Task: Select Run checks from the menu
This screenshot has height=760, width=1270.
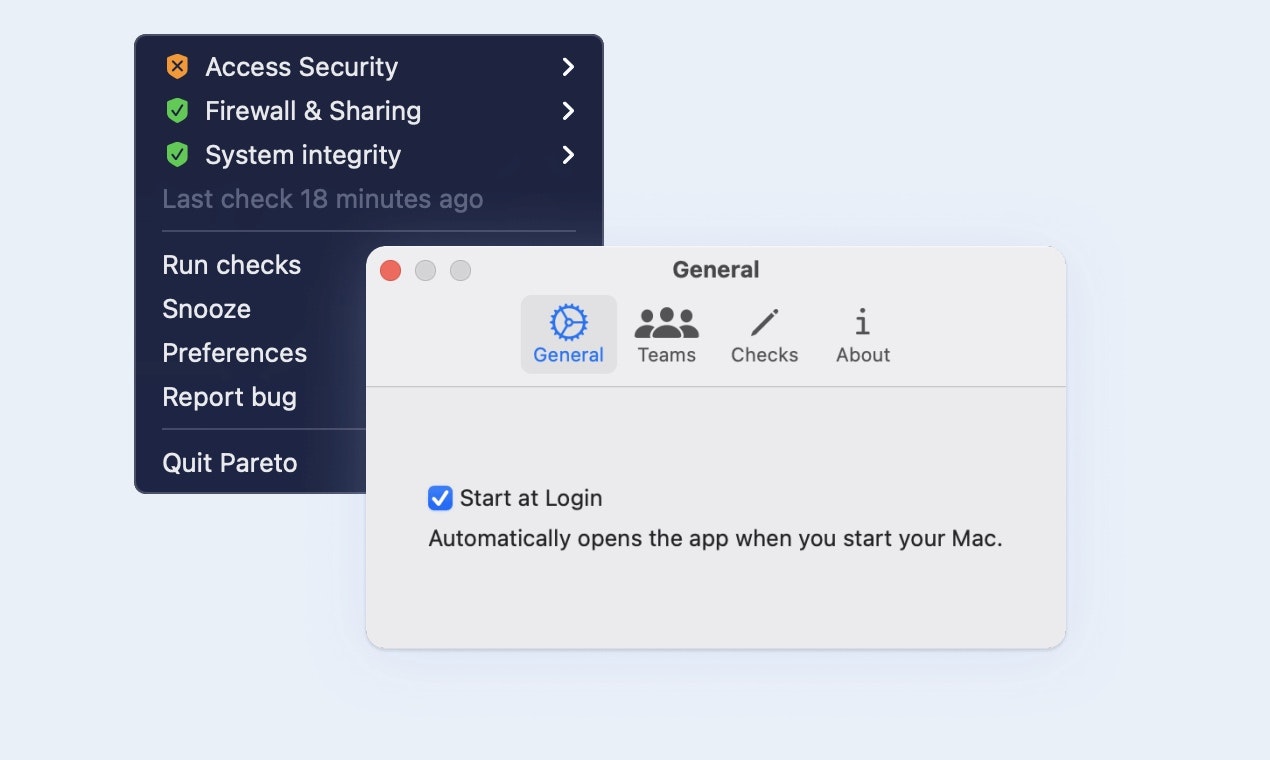Action: tap(231, 264)
